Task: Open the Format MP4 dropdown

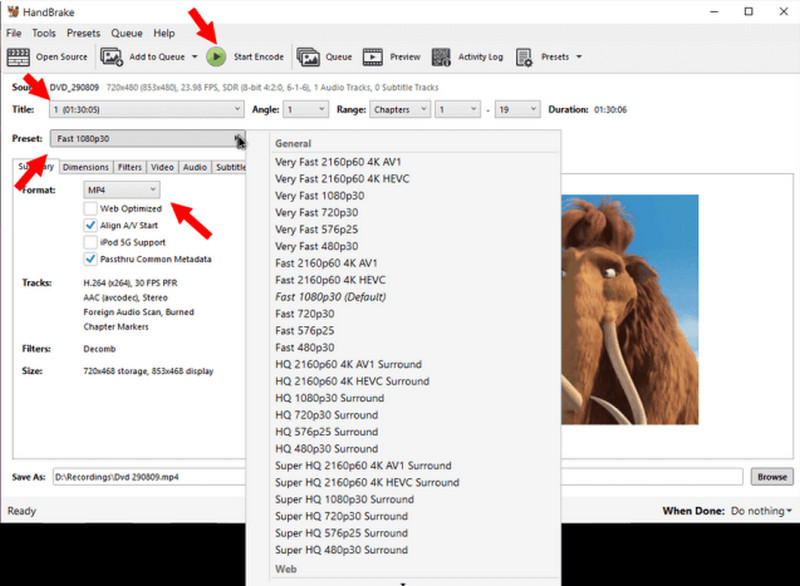Action: tap(120, 189)
